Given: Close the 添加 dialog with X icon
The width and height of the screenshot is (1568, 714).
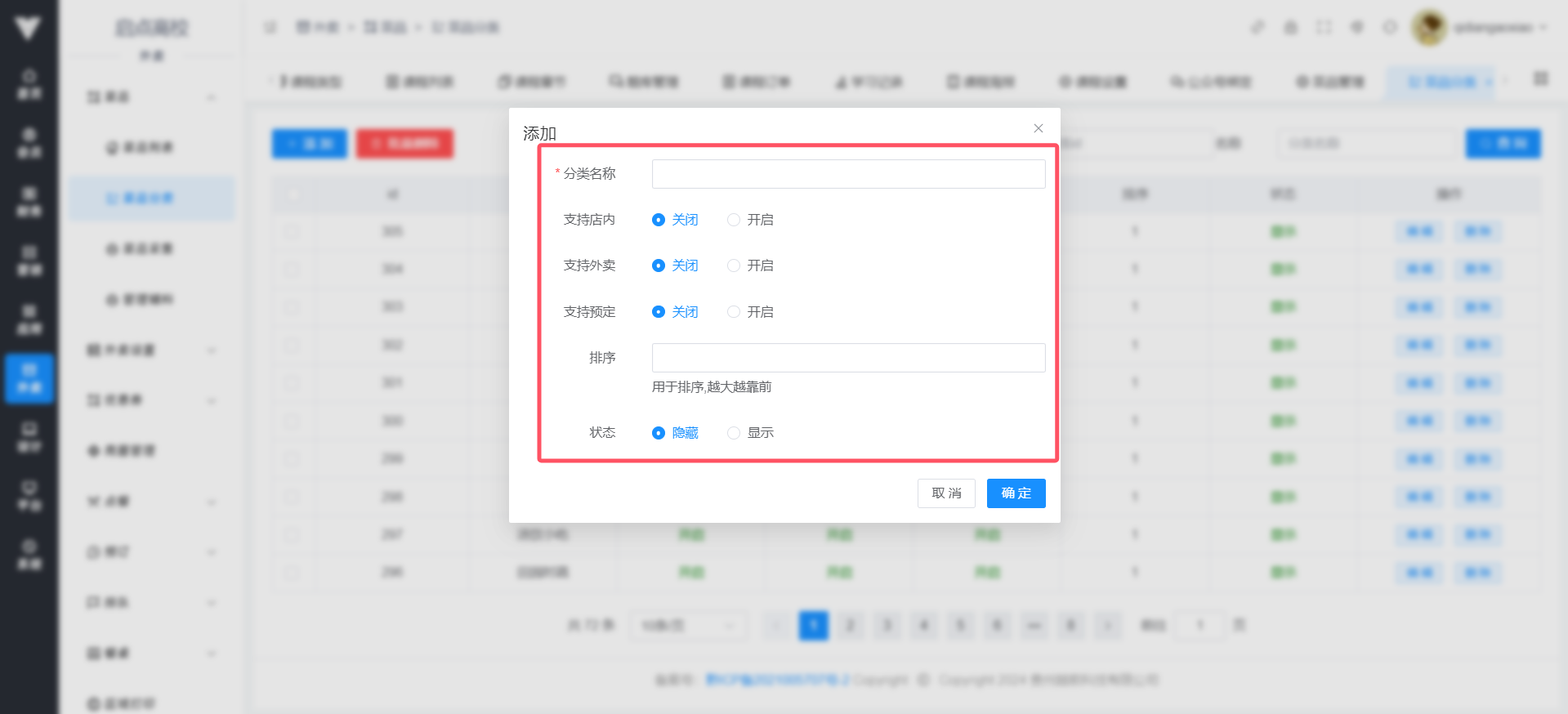Looking at the screenshot, I should point(1038,128).
